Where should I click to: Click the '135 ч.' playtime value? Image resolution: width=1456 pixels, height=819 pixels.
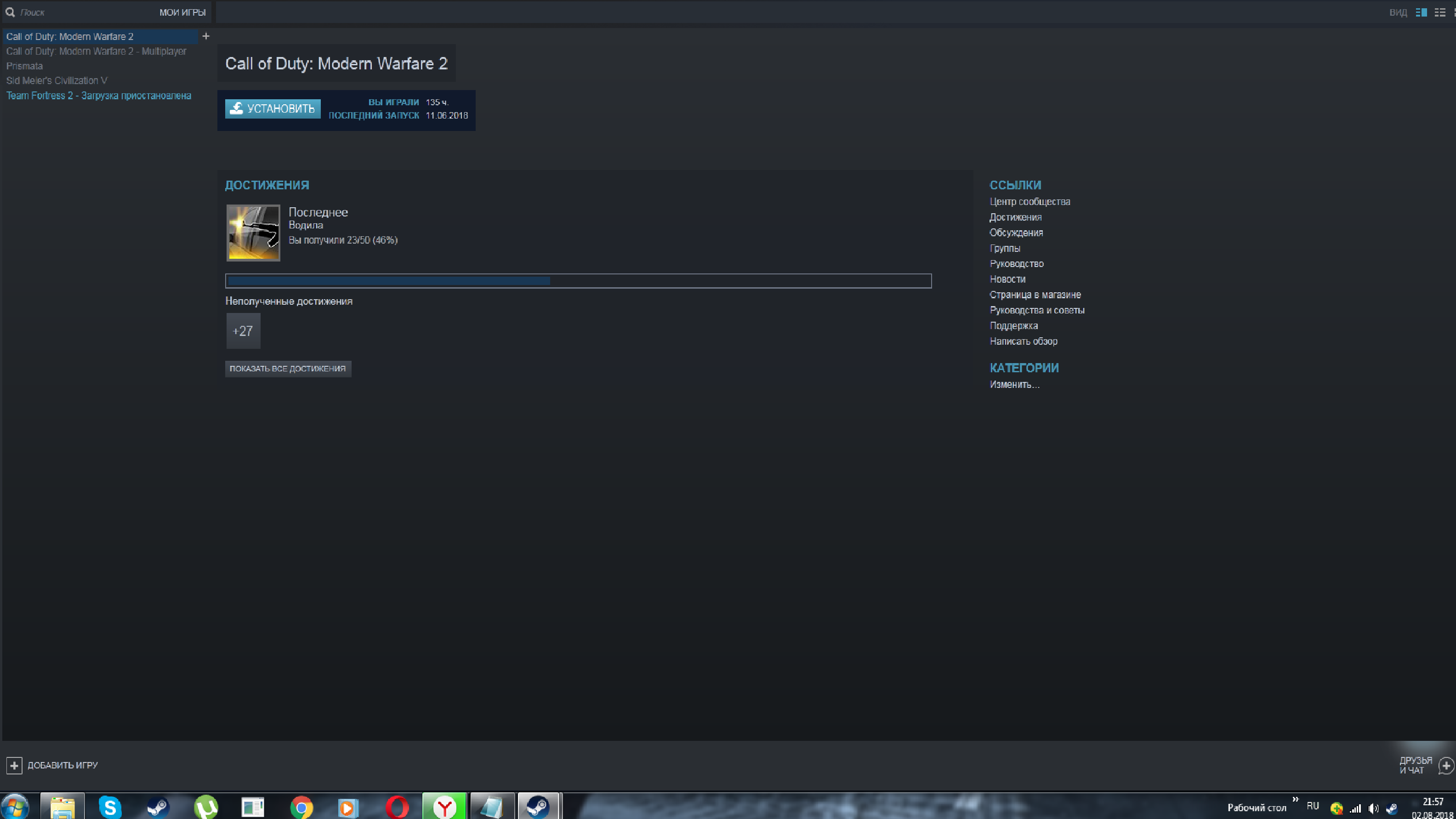coord(437,102)
